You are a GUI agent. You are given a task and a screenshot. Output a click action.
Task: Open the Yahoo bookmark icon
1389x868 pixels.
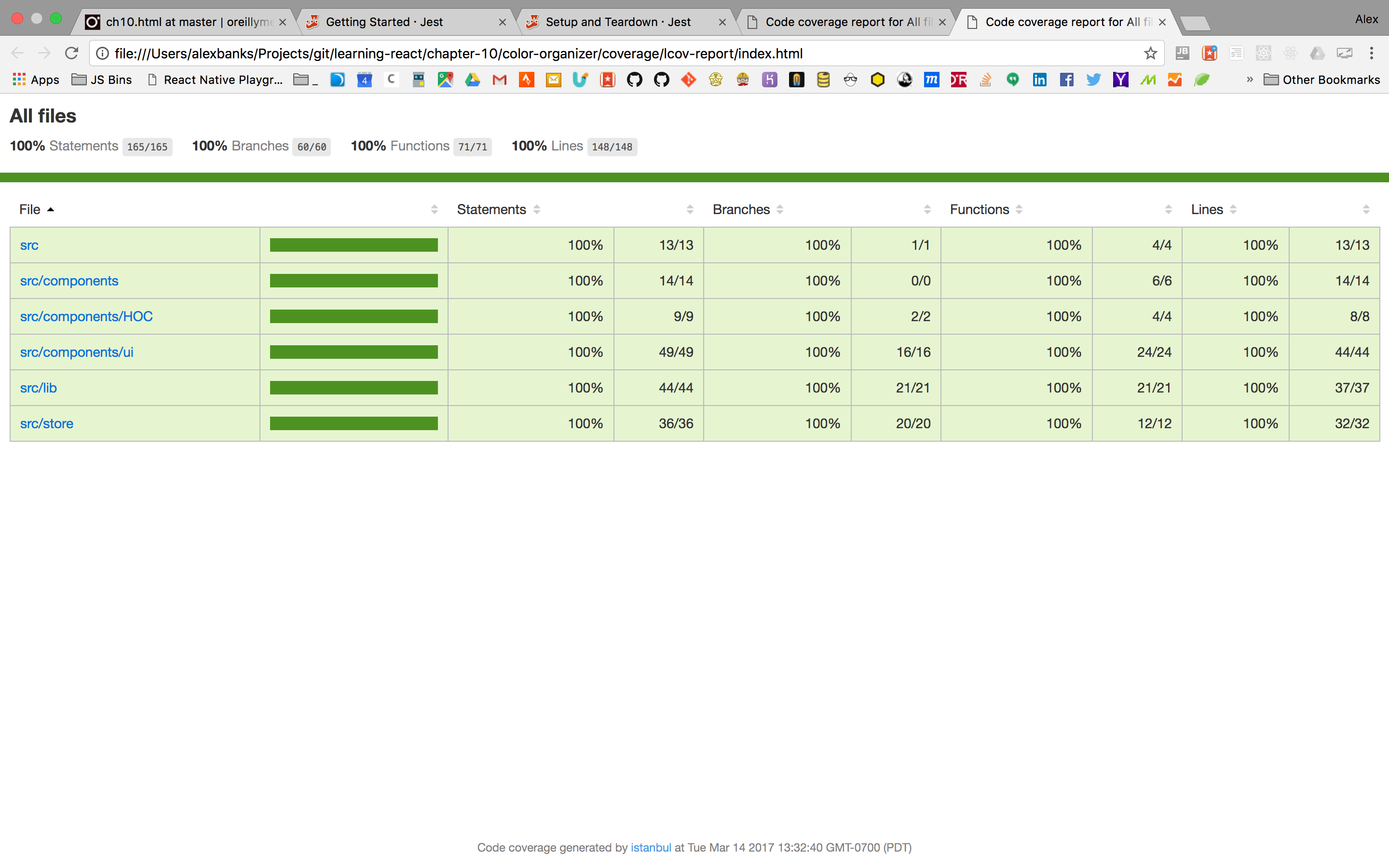tap(1120, 80)
